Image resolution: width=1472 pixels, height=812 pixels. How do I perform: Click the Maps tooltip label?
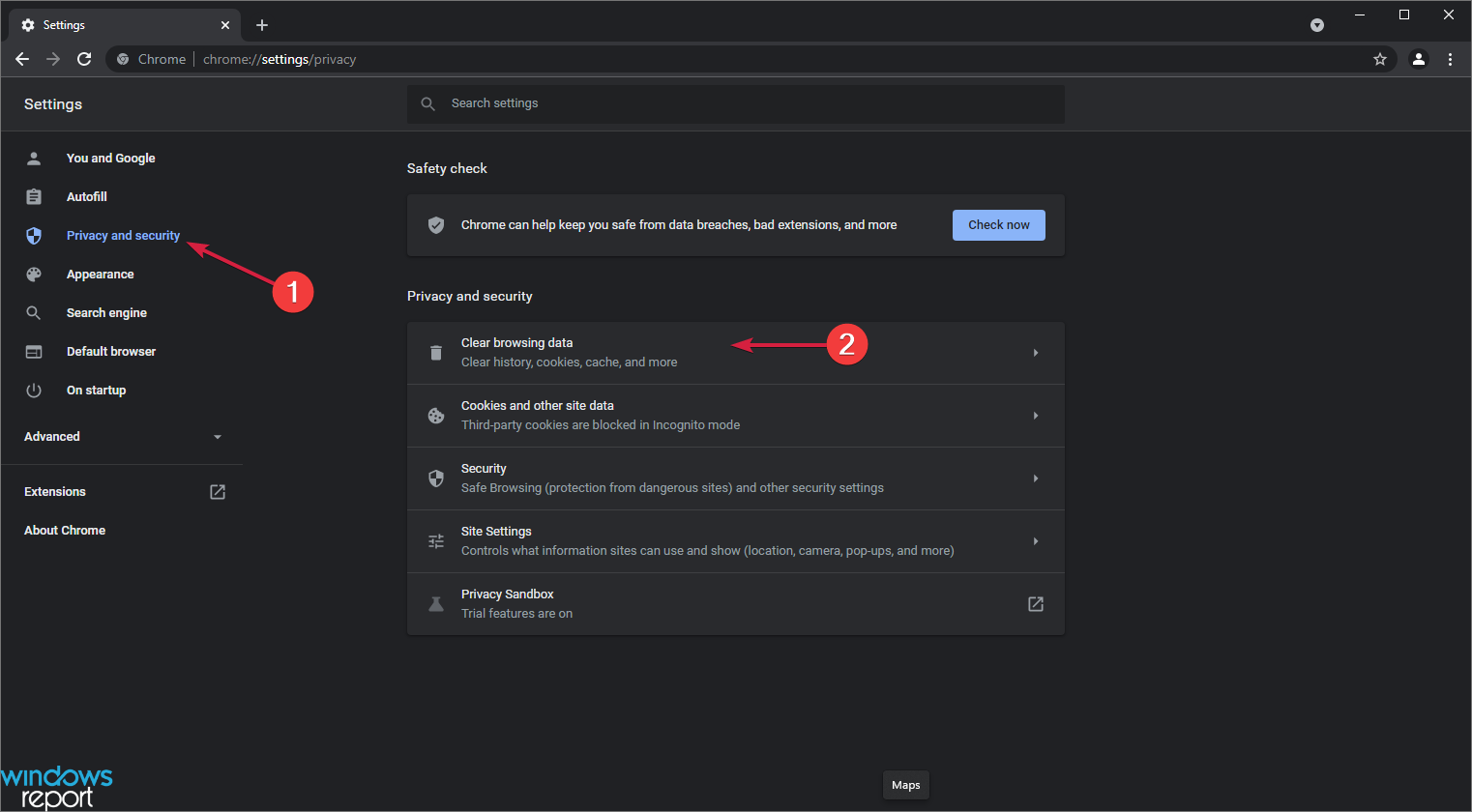906,785
